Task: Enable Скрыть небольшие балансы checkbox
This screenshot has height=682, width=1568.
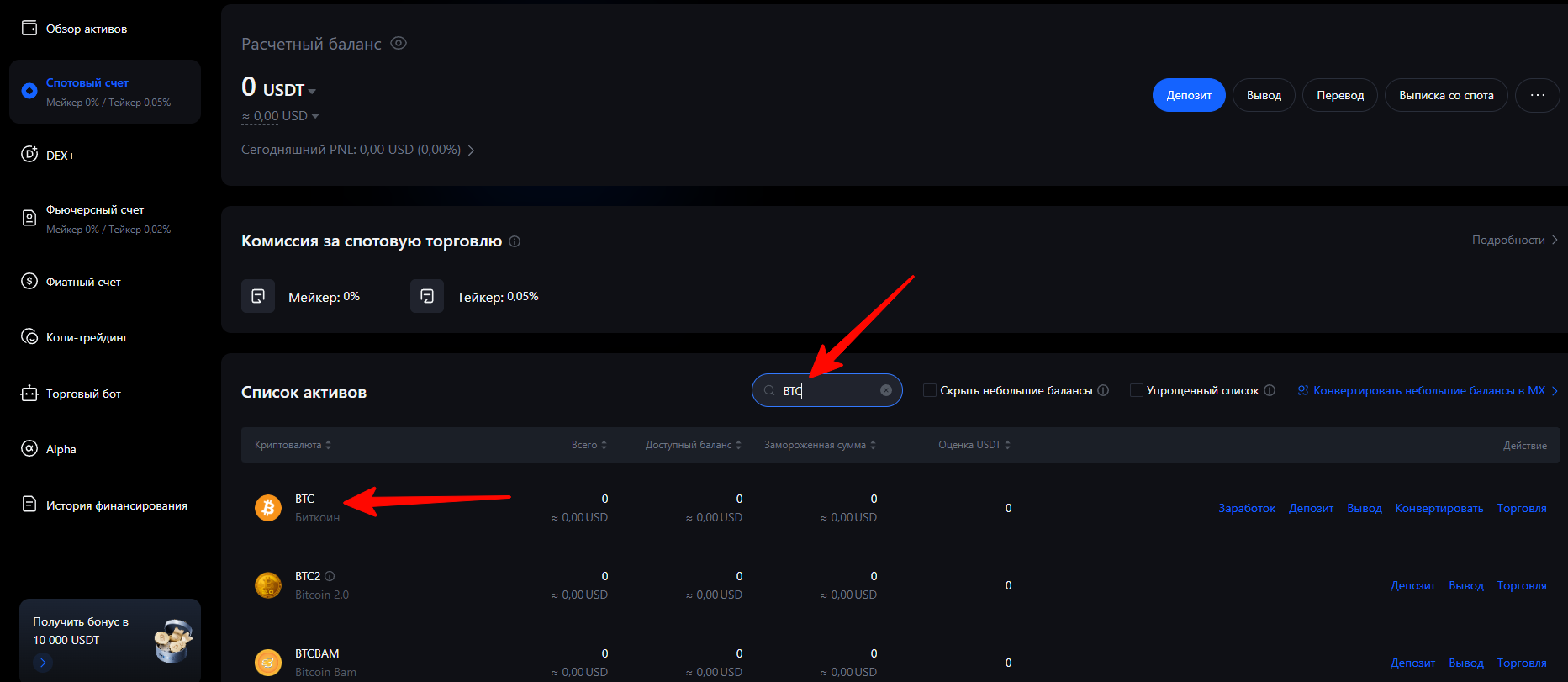Action: click(930, 390)
